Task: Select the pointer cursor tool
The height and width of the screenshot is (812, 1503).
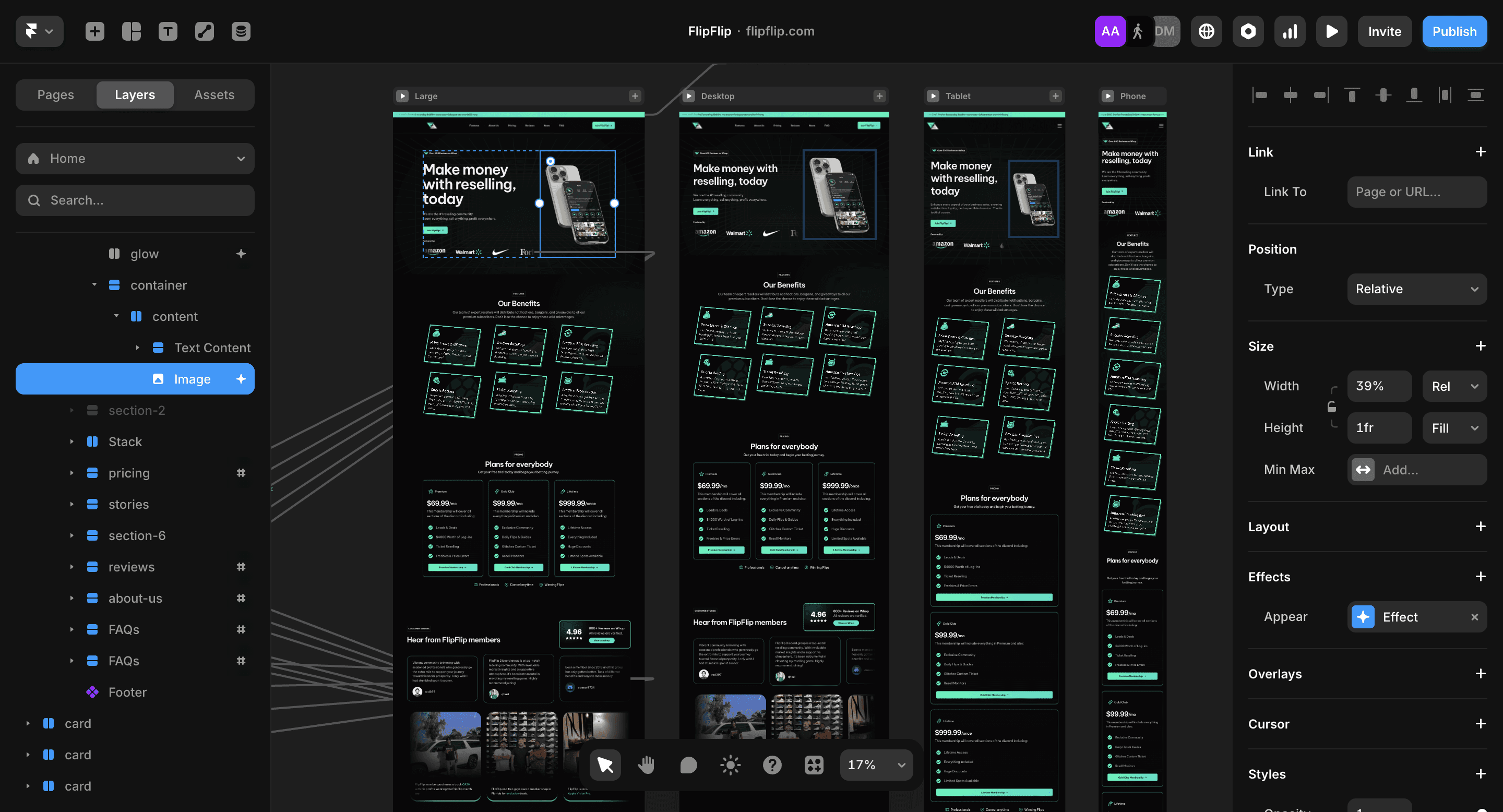Action: click(x=605, y=765)
